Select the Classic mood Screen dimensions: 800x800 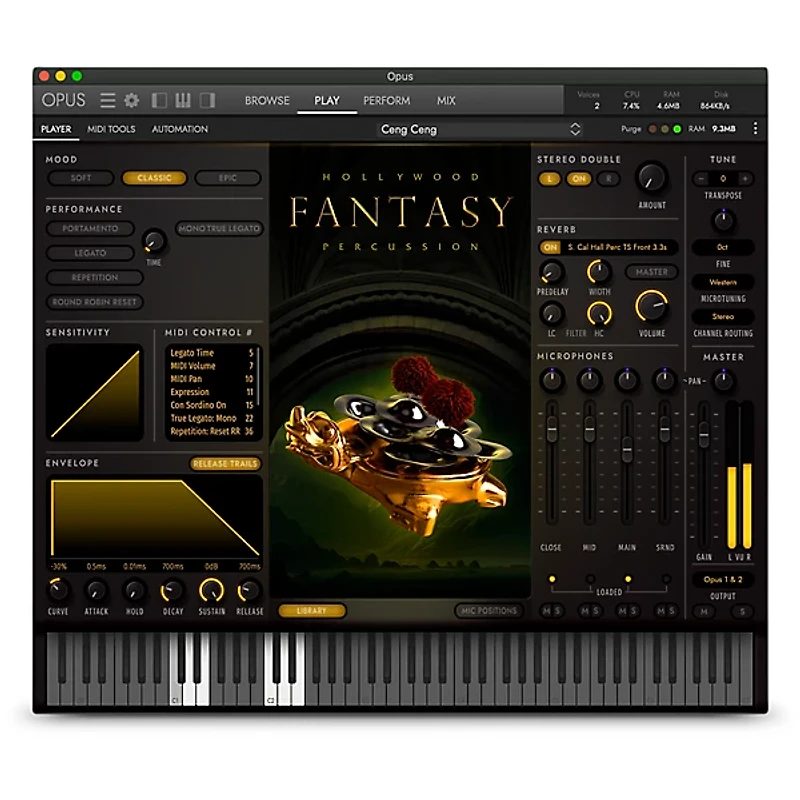154,178
